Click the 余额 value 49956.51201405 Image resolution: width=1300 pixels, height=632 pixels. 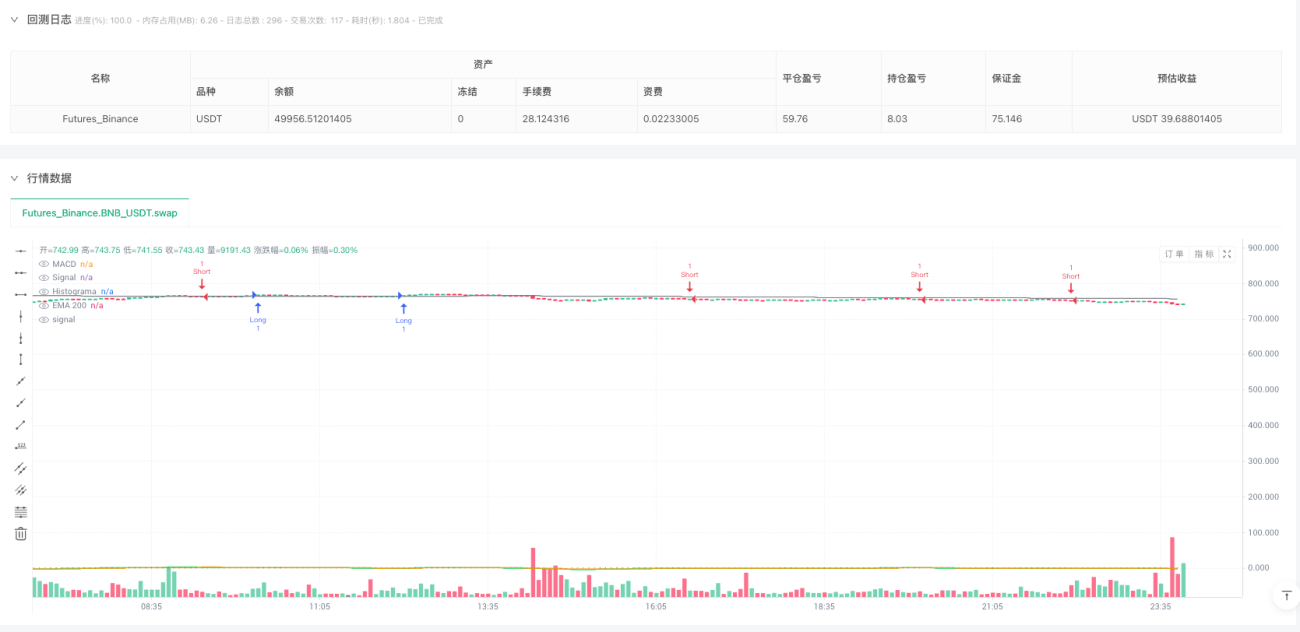[312, 119]
